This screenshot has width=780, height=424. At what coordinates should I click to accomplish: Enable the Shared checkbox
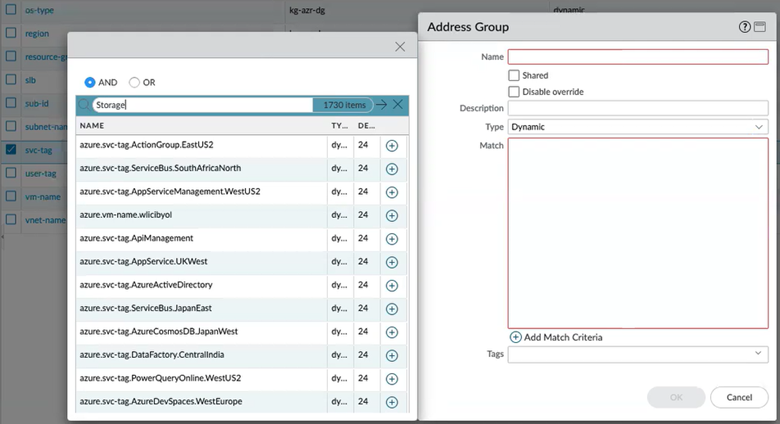coord(514,75)
